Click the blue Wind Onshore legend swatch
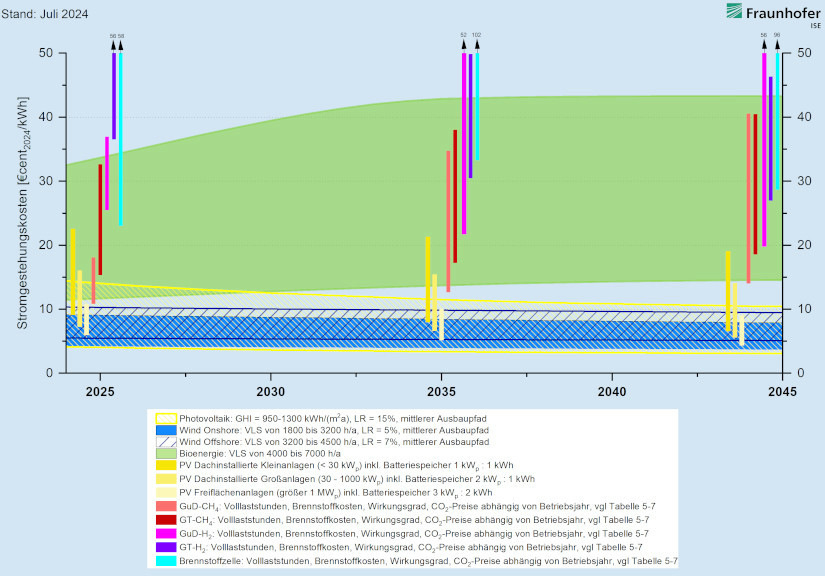 click(164, 430)
